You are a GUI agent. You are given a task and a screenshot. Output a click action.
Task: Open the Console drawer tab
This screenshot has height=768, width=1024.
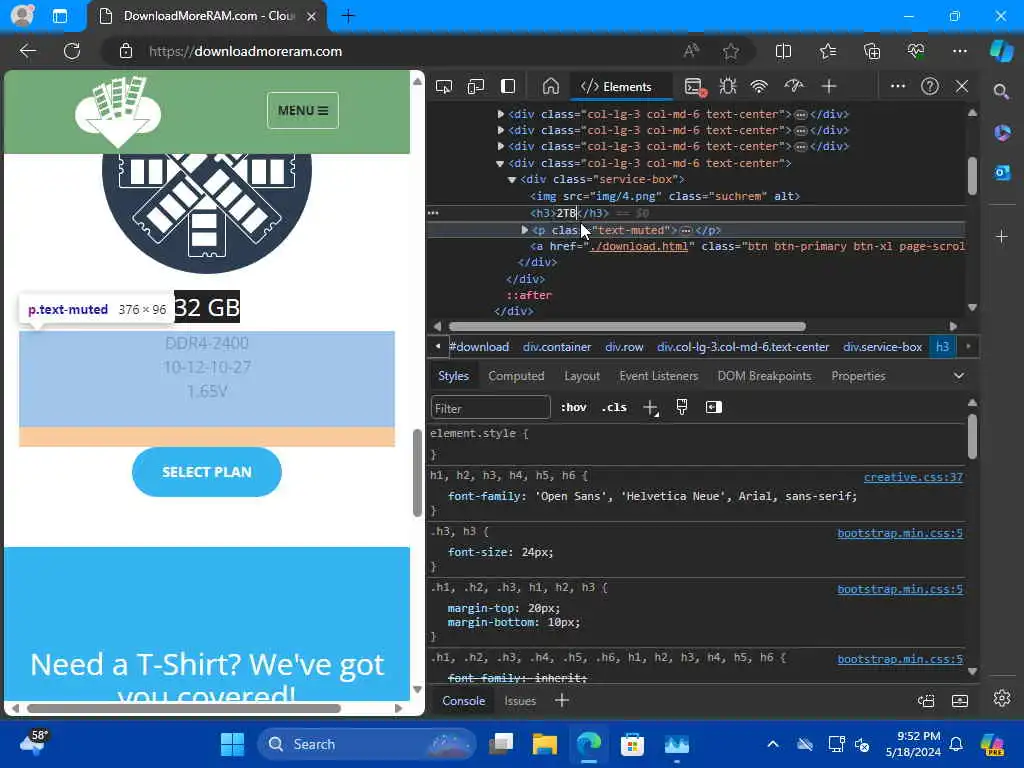464,701
